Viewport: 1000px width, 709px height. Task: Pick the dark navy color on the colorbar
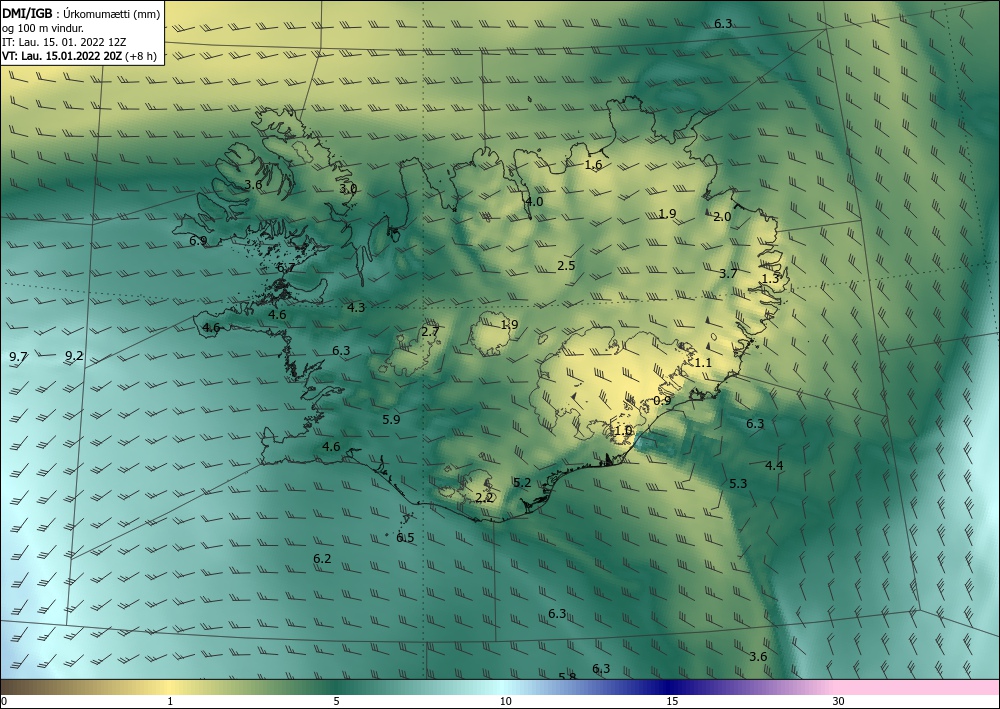[670, 687]
